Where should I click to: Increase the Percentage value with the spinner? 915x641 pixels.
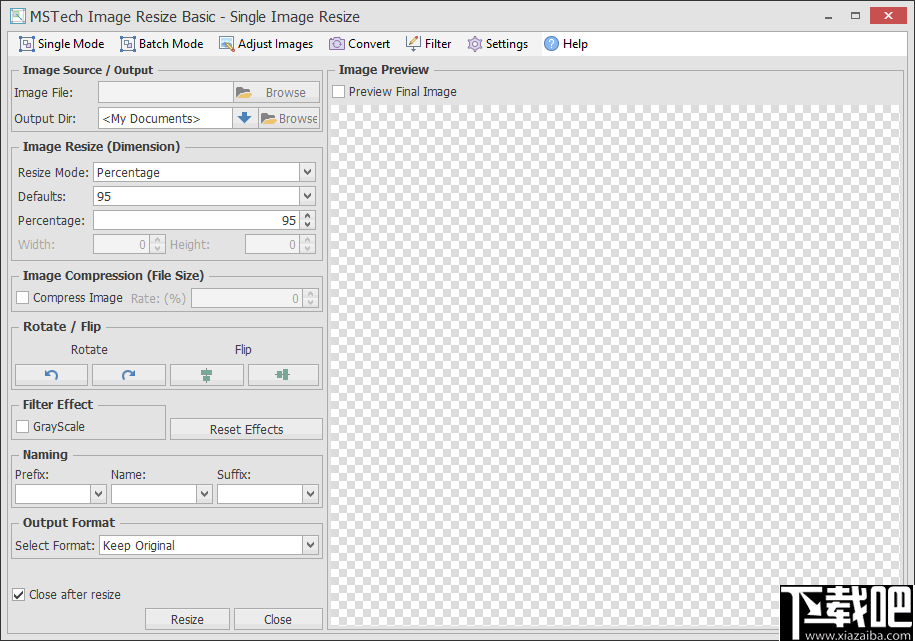(306, 215)
